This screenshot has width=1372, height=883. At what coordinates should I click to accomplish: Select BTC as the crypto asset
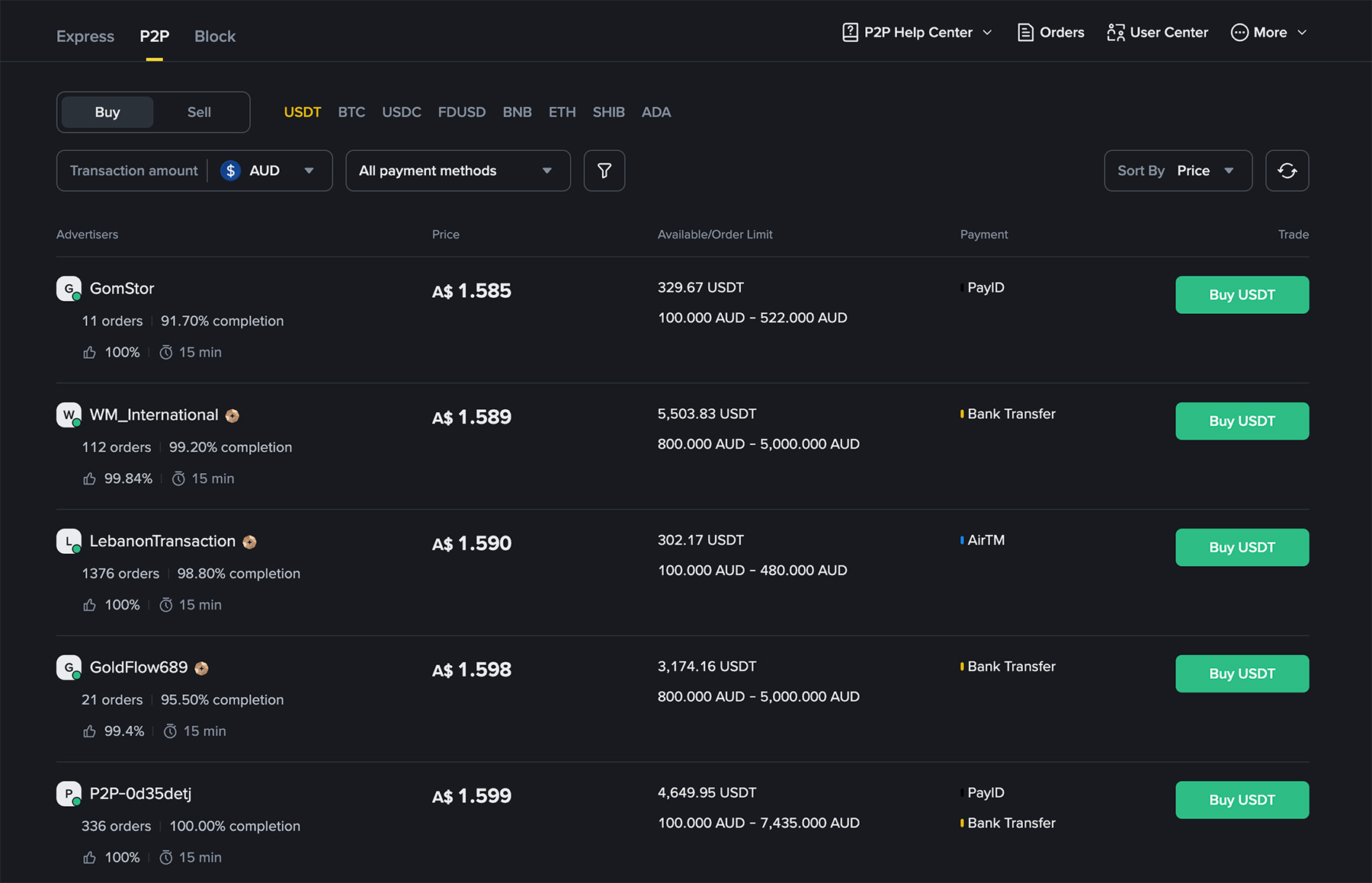click(x=351, y=112)
